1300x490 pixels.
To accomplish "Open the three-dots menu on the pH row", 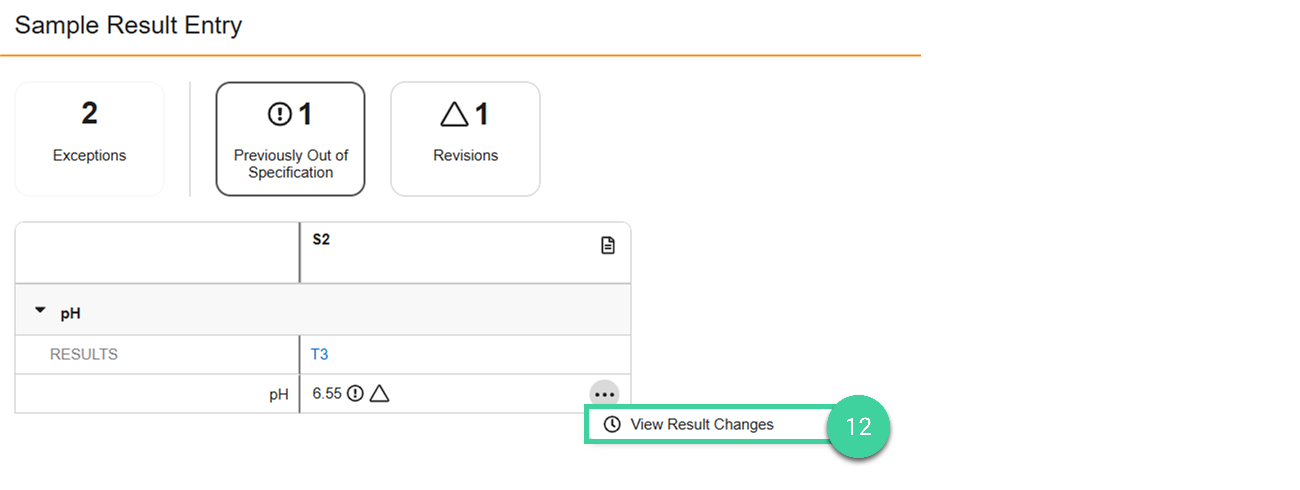I will point(604,394).
